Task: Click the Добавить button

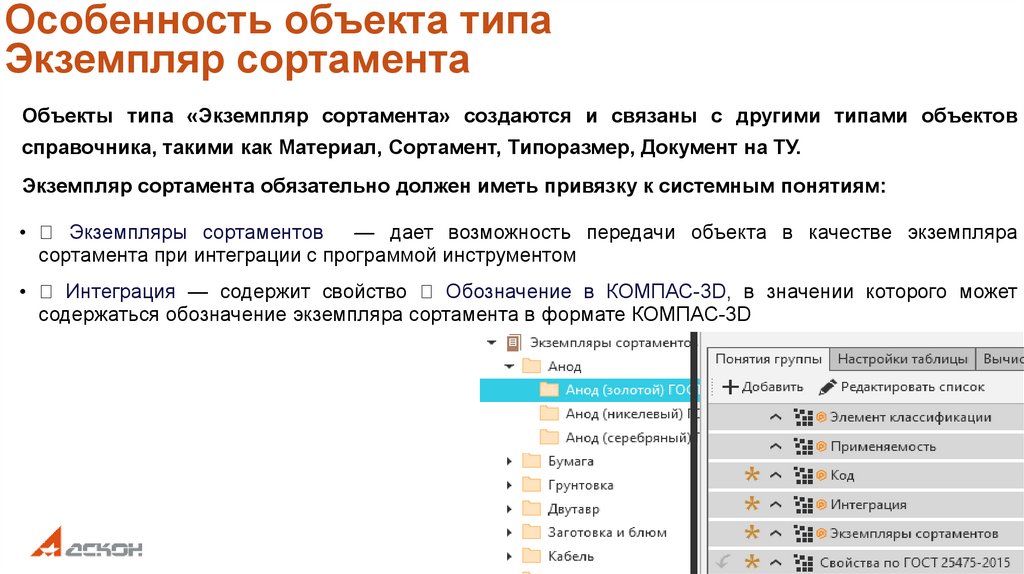Action: click(x=762, y=387)
